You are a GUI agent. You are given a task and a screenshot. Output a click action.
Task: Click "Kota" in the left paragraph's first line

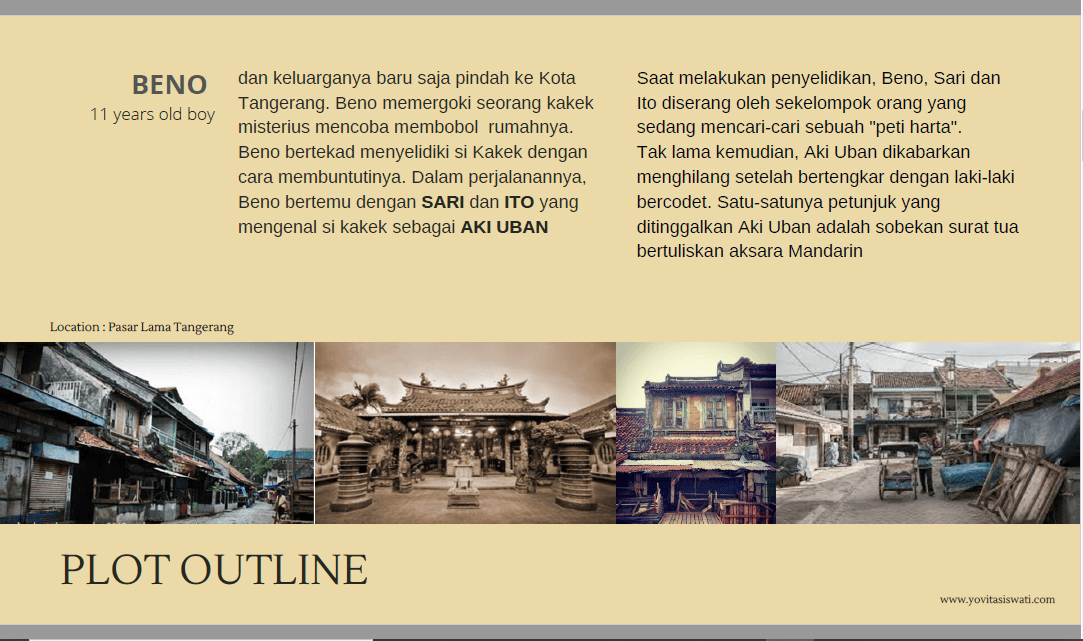point(557,78)
